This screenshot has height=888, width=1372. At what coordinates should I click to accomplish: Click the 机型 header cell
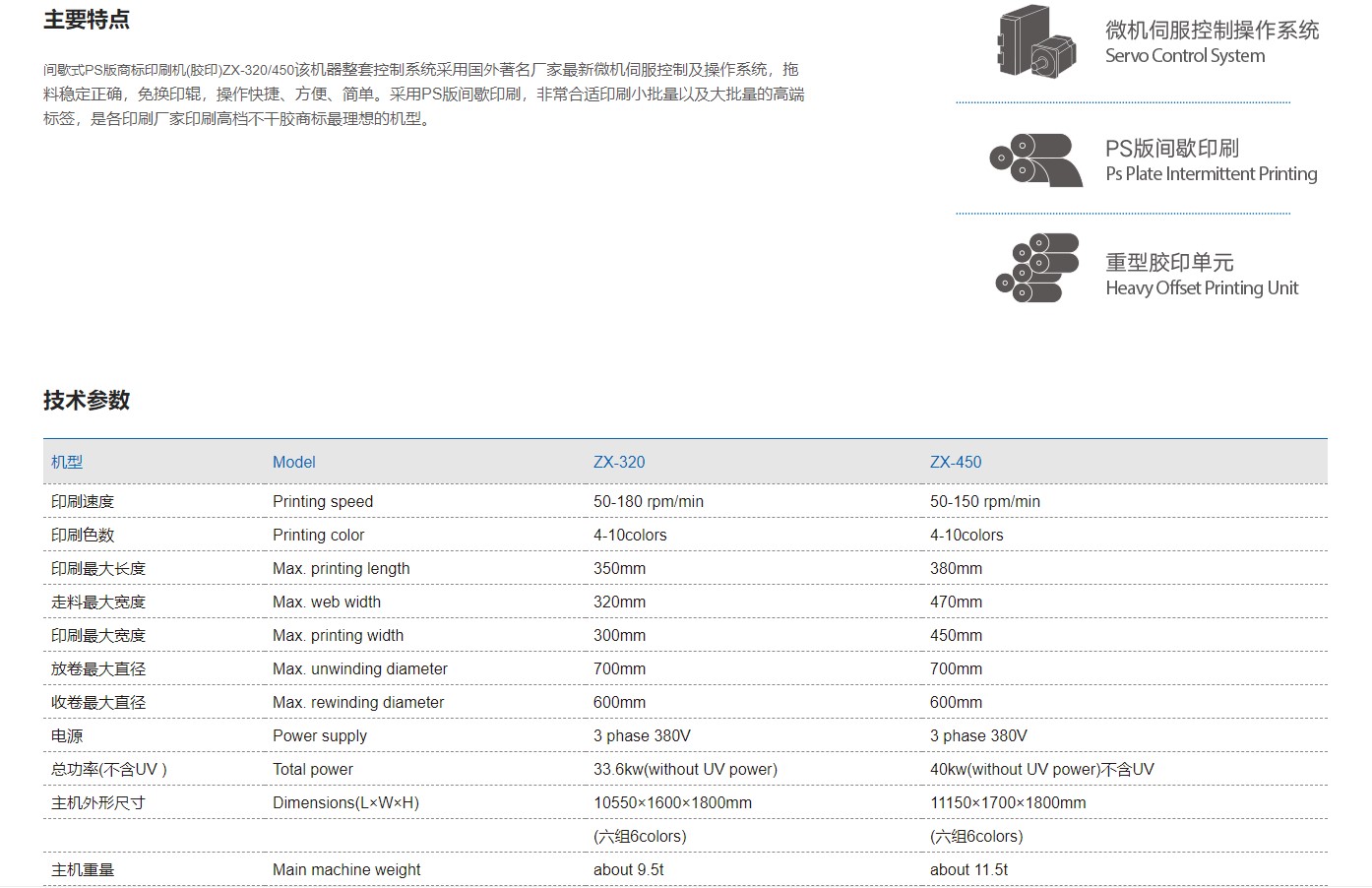point(67,462)
